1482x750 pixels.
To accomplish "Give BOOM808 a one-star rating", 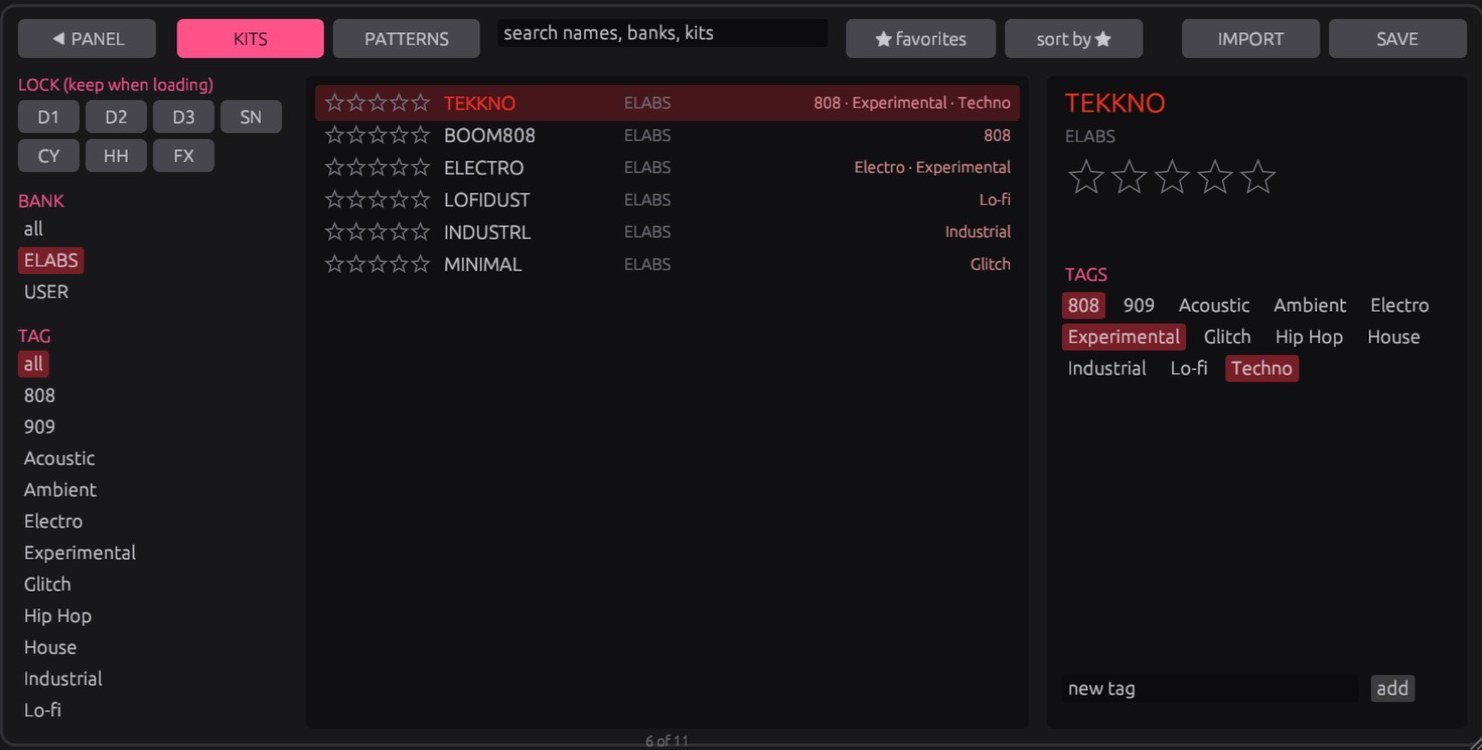I will 335,135.
